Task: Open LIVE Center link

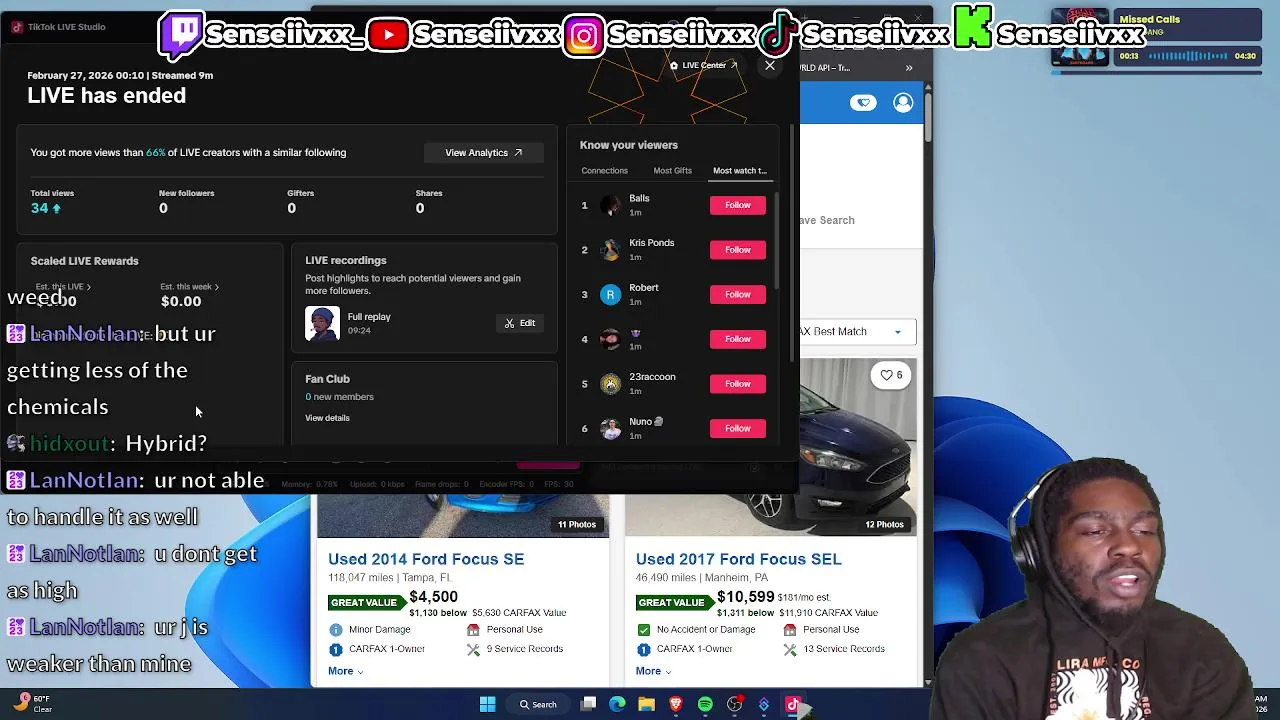Action: point(704,66)
